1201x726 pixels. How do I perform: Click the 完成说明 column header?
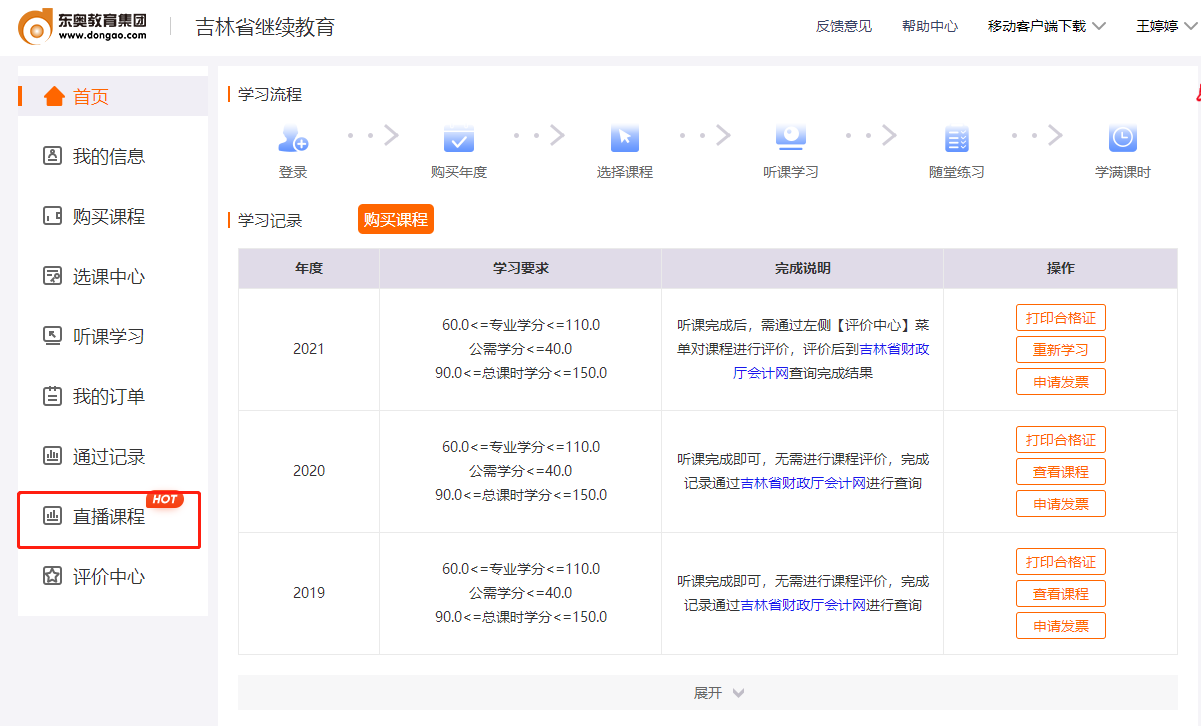coord(803,269)
